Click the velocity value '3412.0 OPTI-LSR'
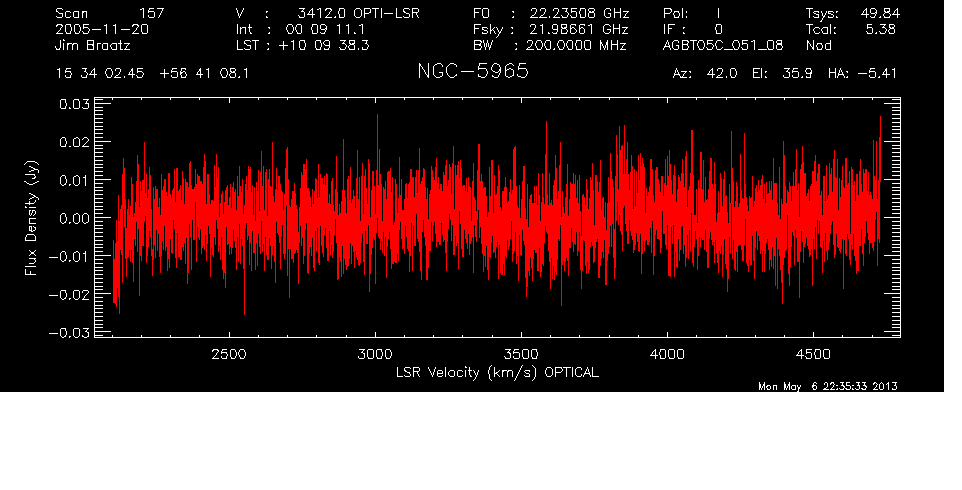The image size is (962, 490). click(358, 13)
